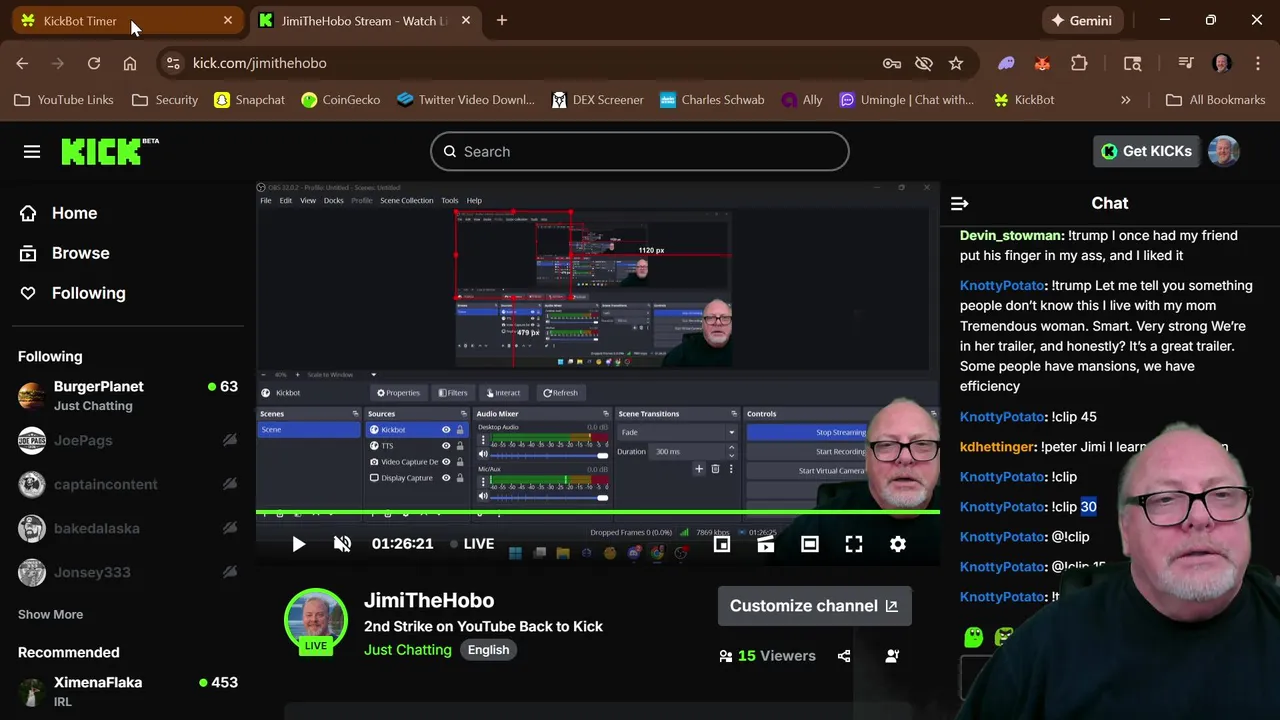
Task: Open XimenaFlaka recommended channel
Action: point(128,691)
